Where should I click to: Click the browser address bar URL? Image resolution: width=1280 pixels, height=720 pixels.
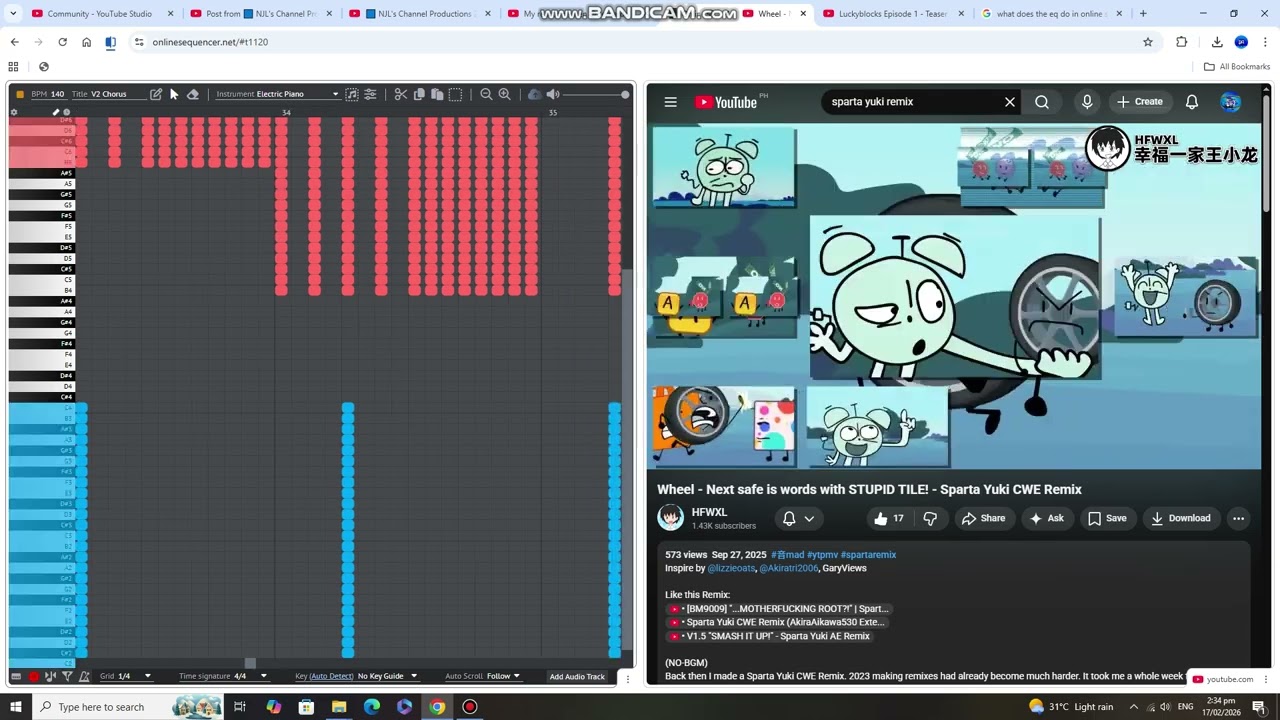click(x=640, y=42)
